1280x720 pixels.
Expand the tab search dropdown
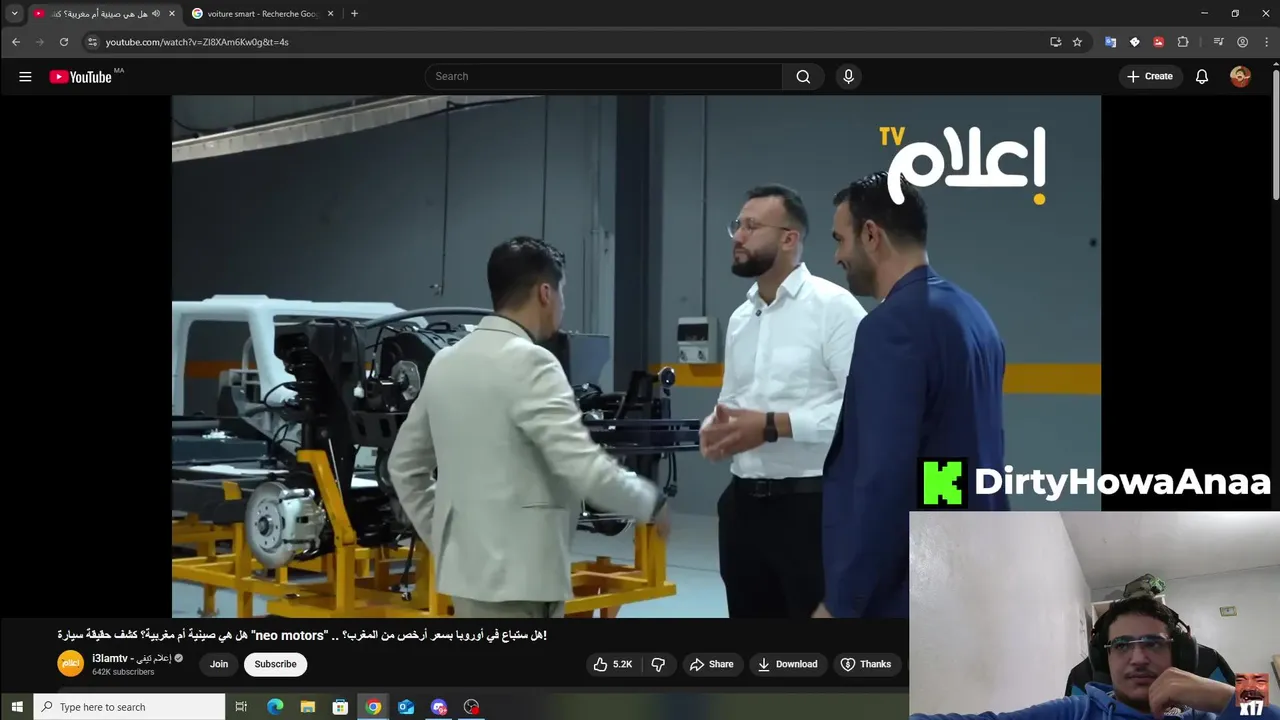[x=14, y=13]
